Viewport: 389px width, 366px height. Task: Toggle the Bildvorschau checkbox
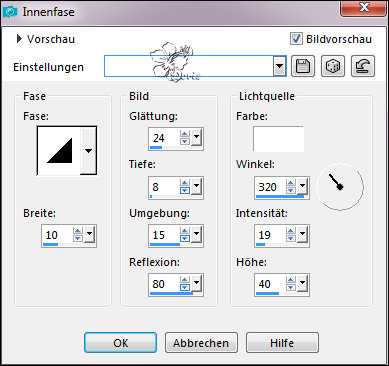click(296, 39)
